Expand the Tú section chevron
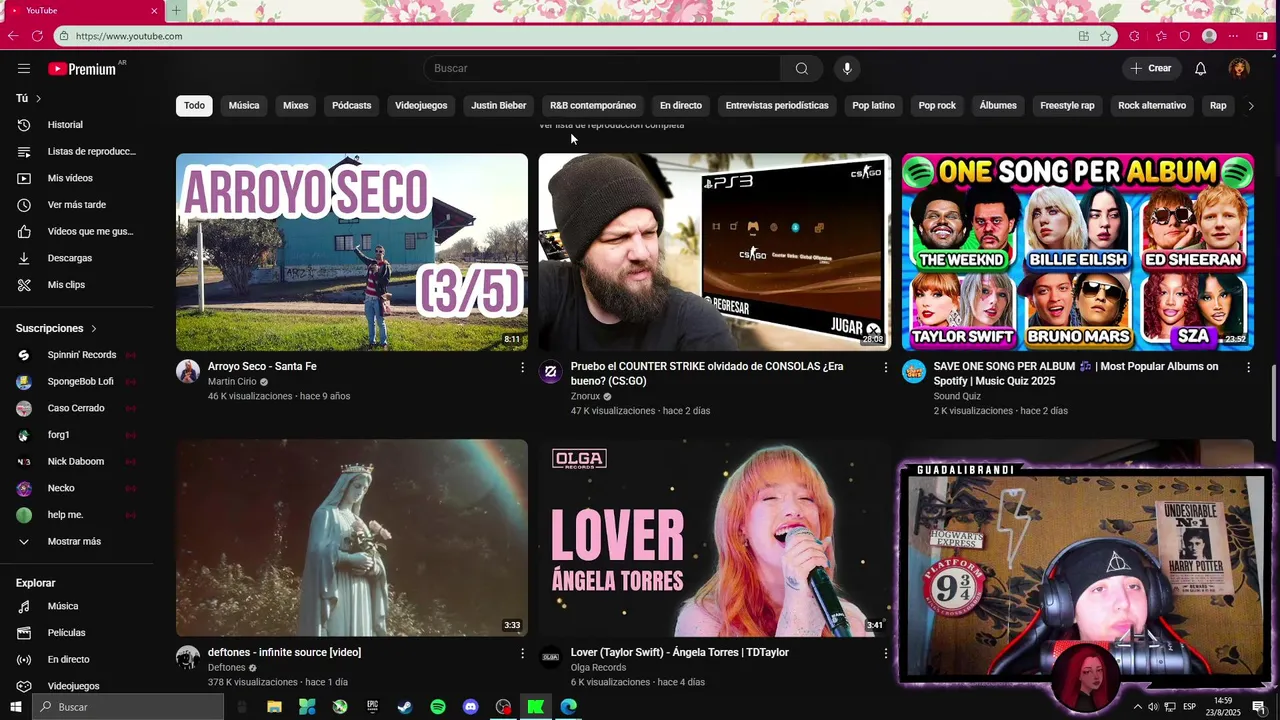 pos(38,98)
